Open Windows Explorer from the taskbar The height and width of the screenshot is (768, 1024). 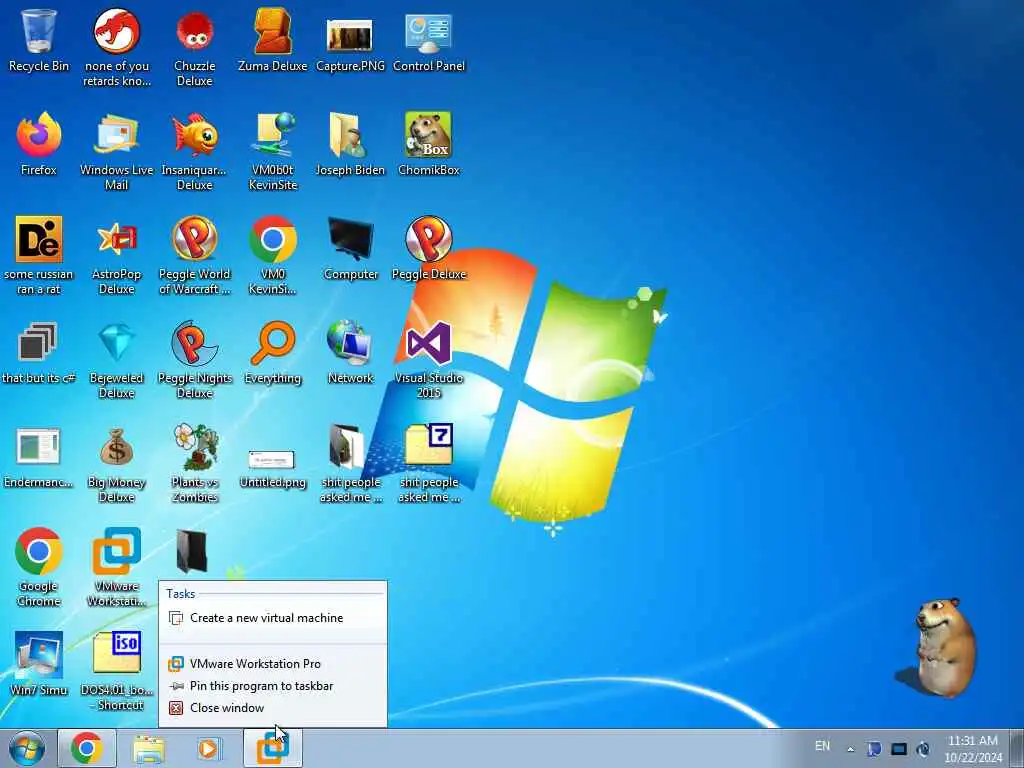(149, 748)
